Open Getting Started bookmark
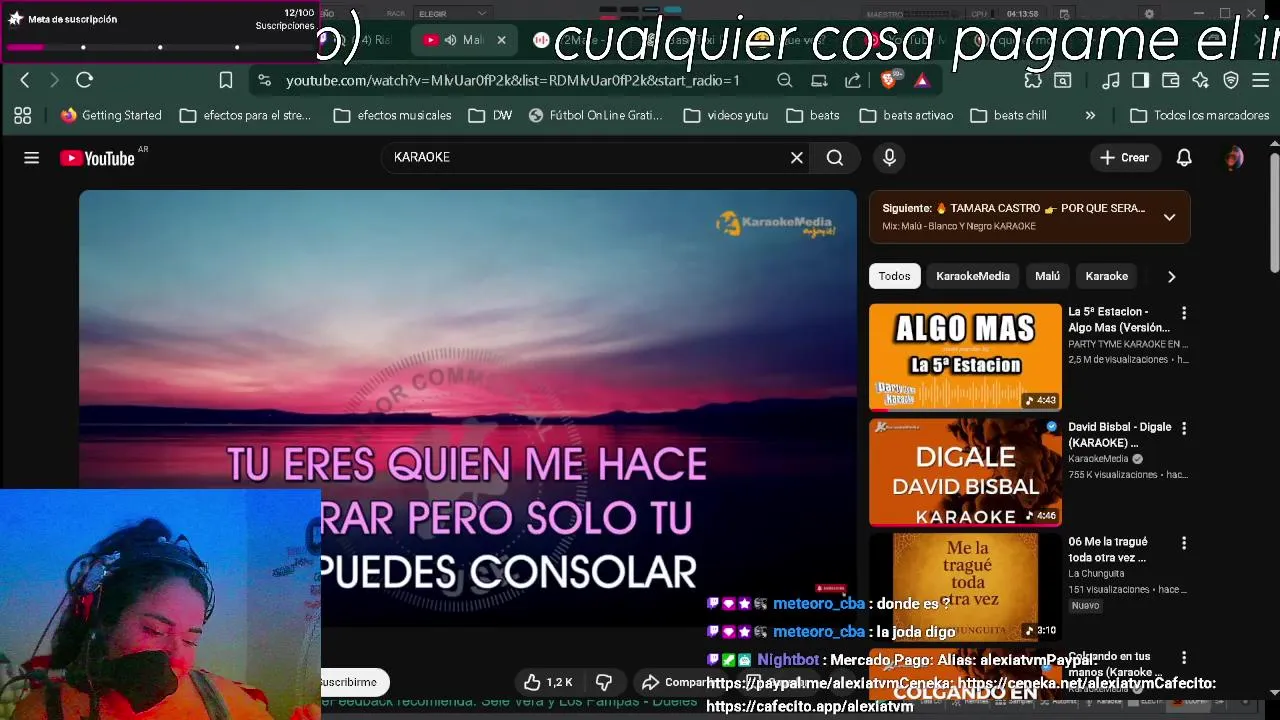Screen dimensions: 1280x720 coord(111,115)
